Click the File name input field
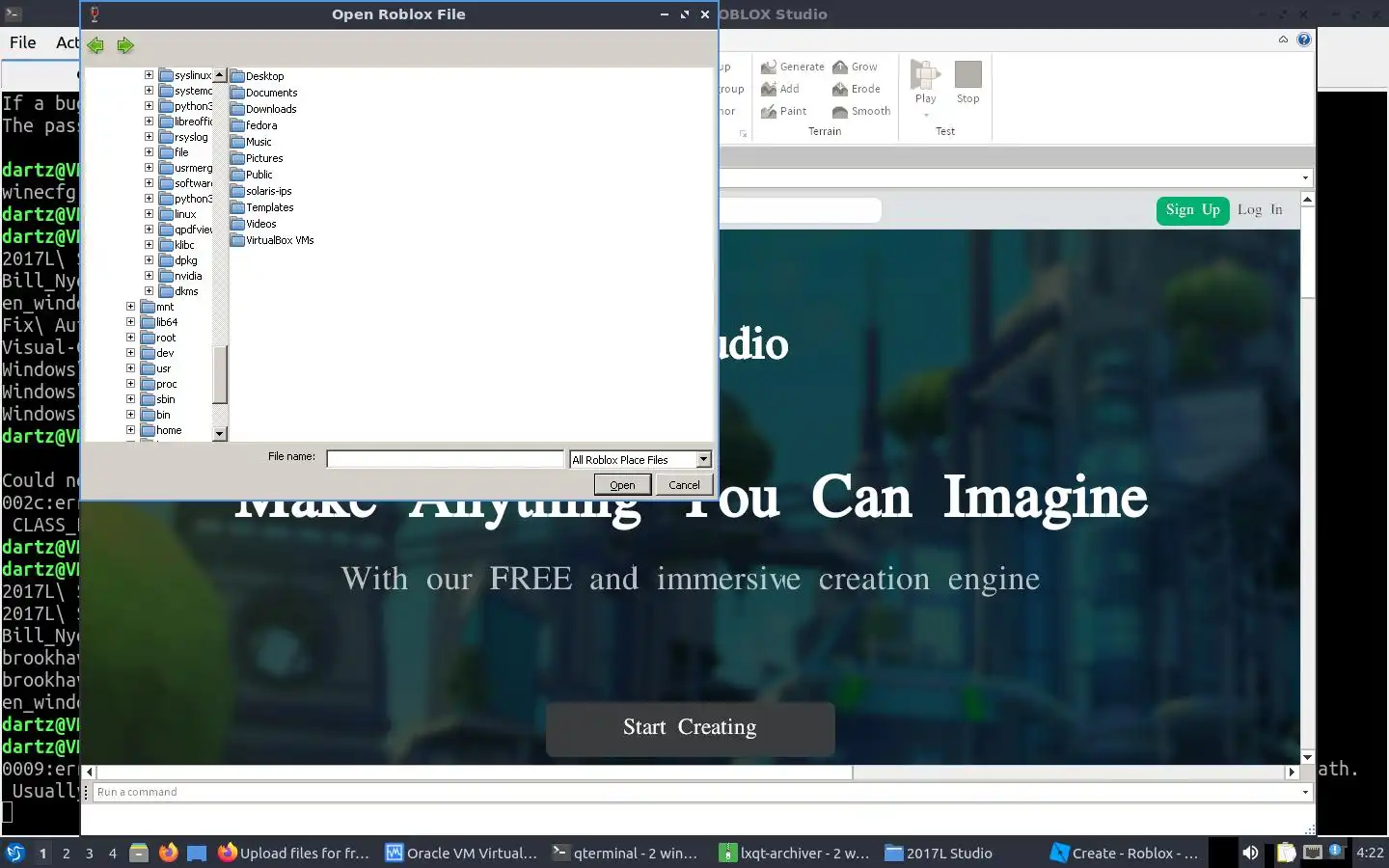 (445, 459)
